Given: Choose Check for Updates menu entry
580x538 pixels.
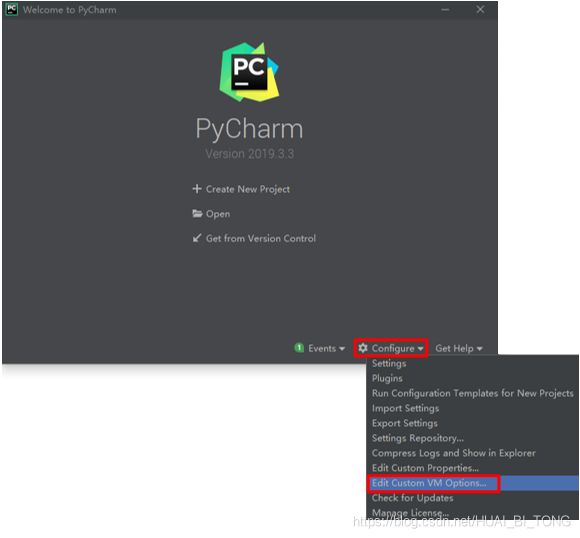Looking at the screenshot, I should click(473, 498).
